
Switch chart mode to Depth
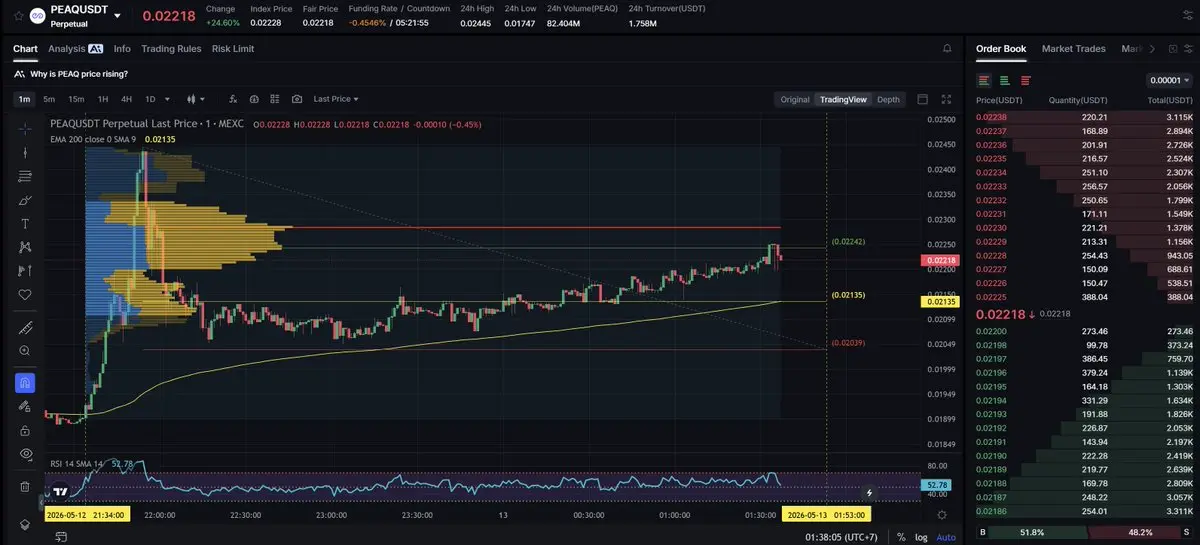click(x=888, y=99)
